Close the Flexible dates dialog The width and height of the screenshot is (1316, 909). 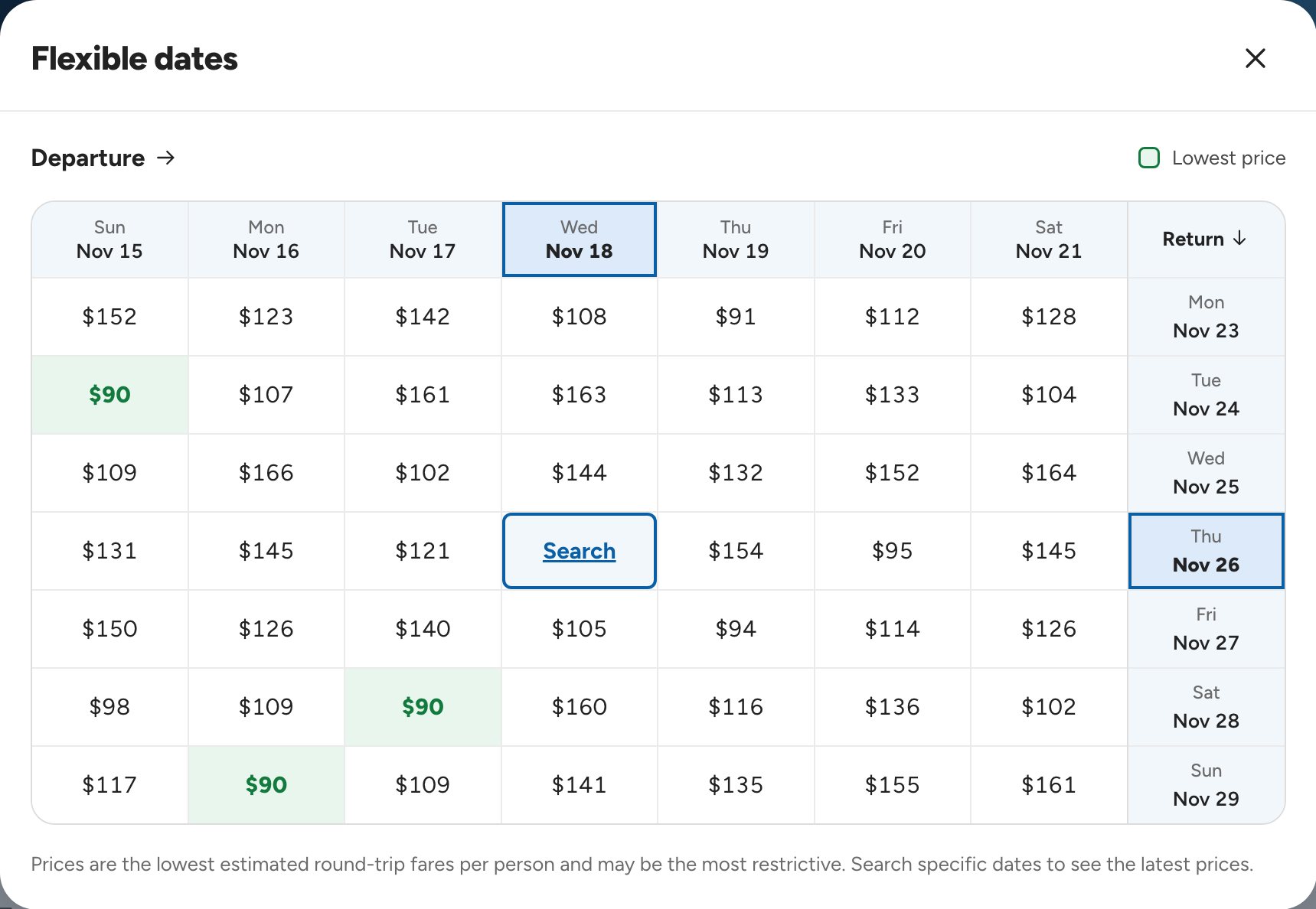click(x=1255, y=58)
